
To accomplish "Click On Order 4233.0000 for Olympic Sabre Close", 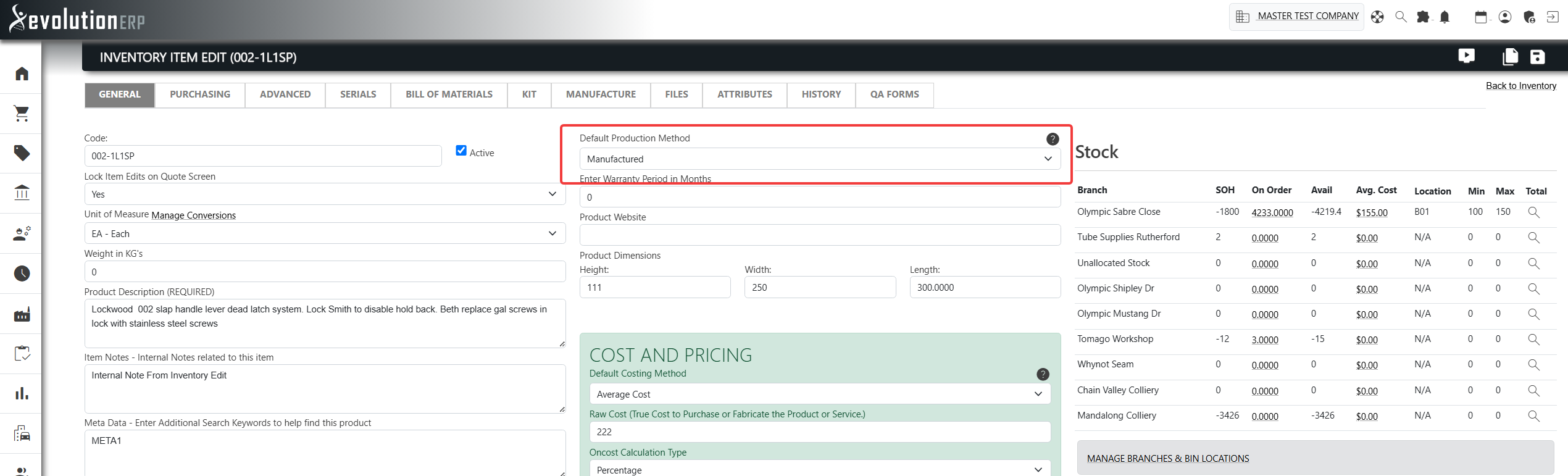I will coord(1272,213).
